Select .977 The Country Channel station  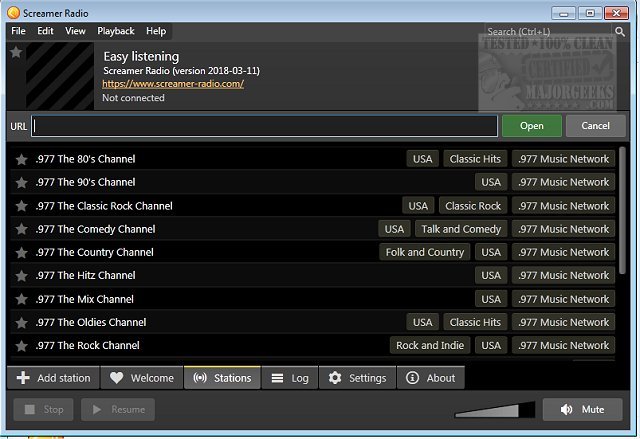pos(312,253)
